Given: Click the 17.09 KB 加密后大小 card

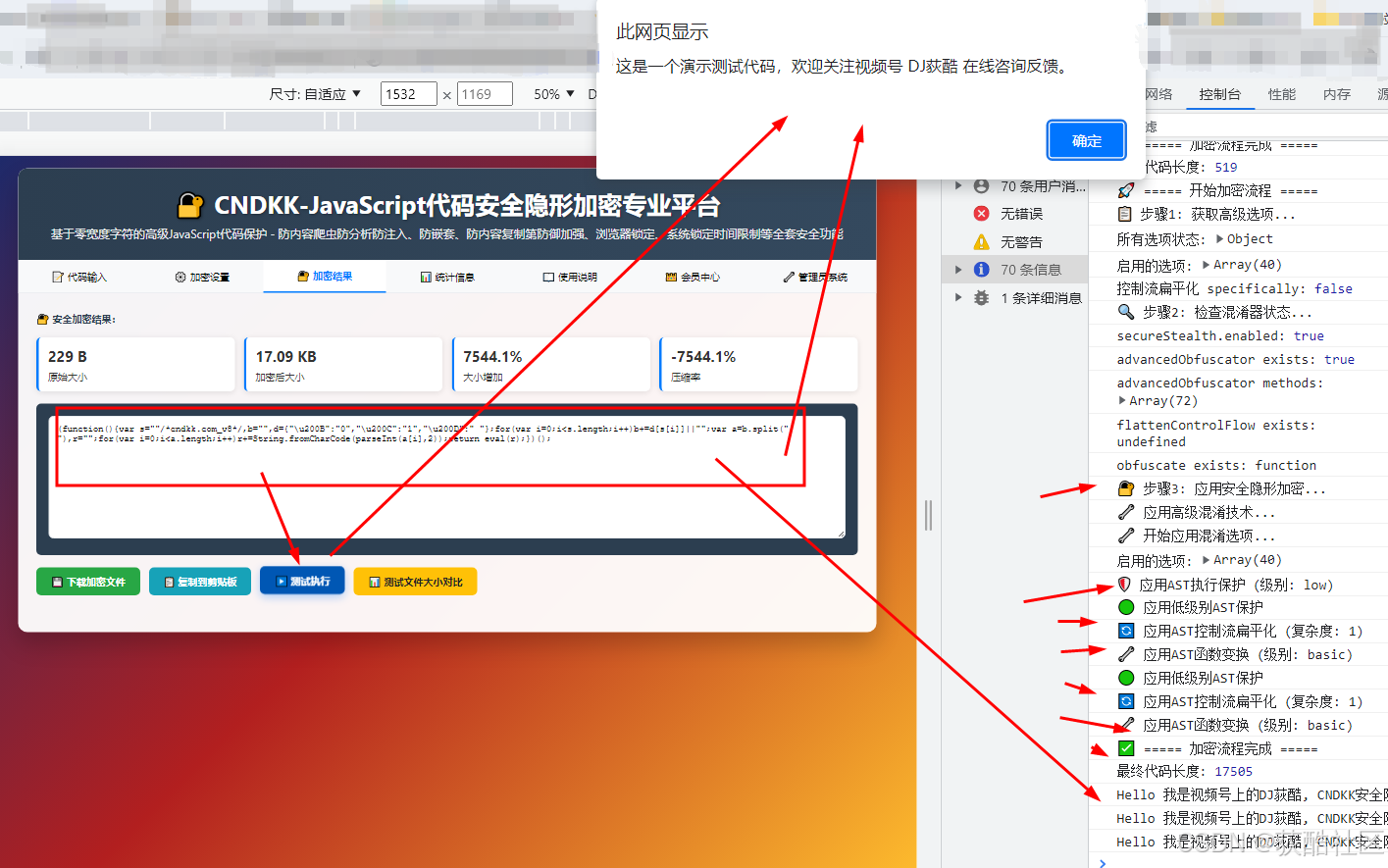Looking at the screenshot, I should click(x=343, y=364).
